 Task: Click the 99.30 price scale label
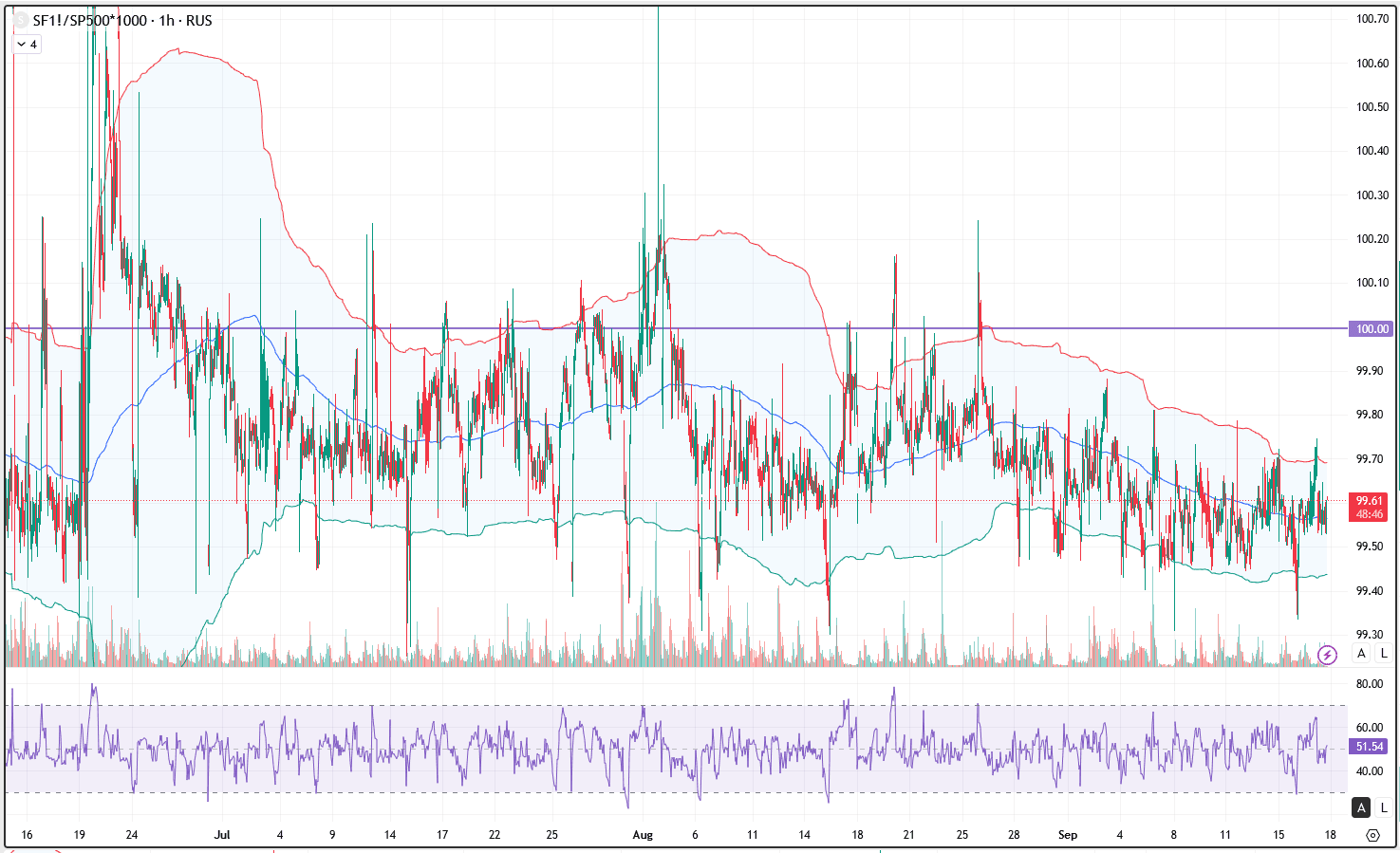[1369, 635]
